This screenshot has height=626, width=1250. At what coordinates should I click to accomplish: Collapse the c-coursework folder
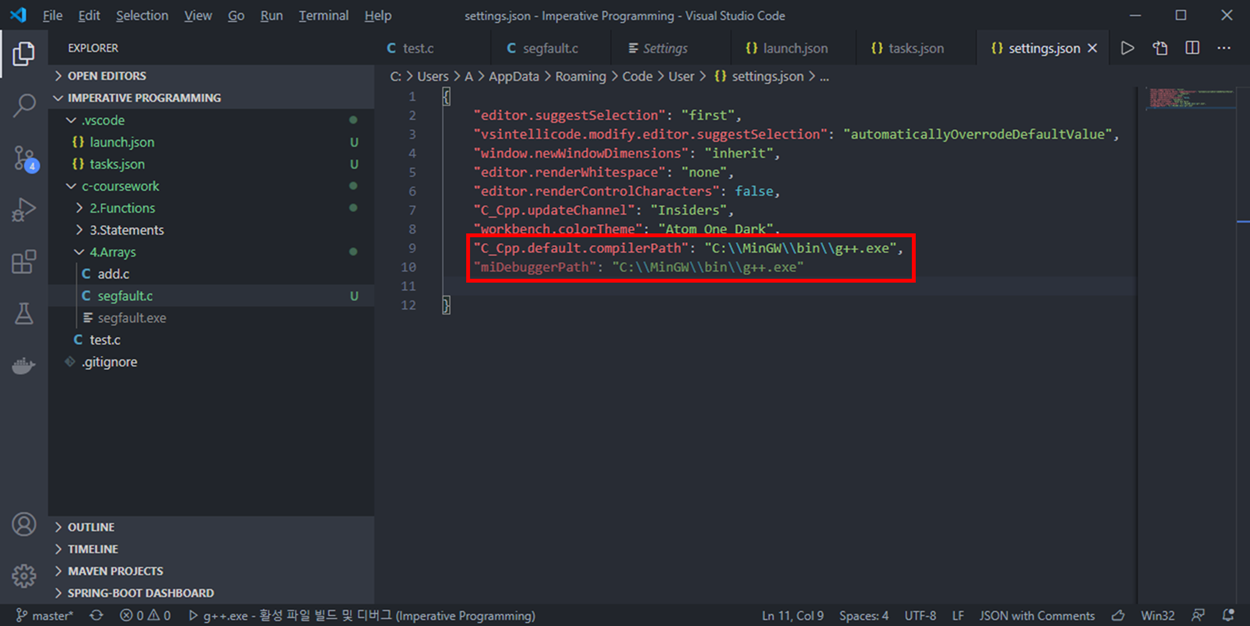click(211, 186)
